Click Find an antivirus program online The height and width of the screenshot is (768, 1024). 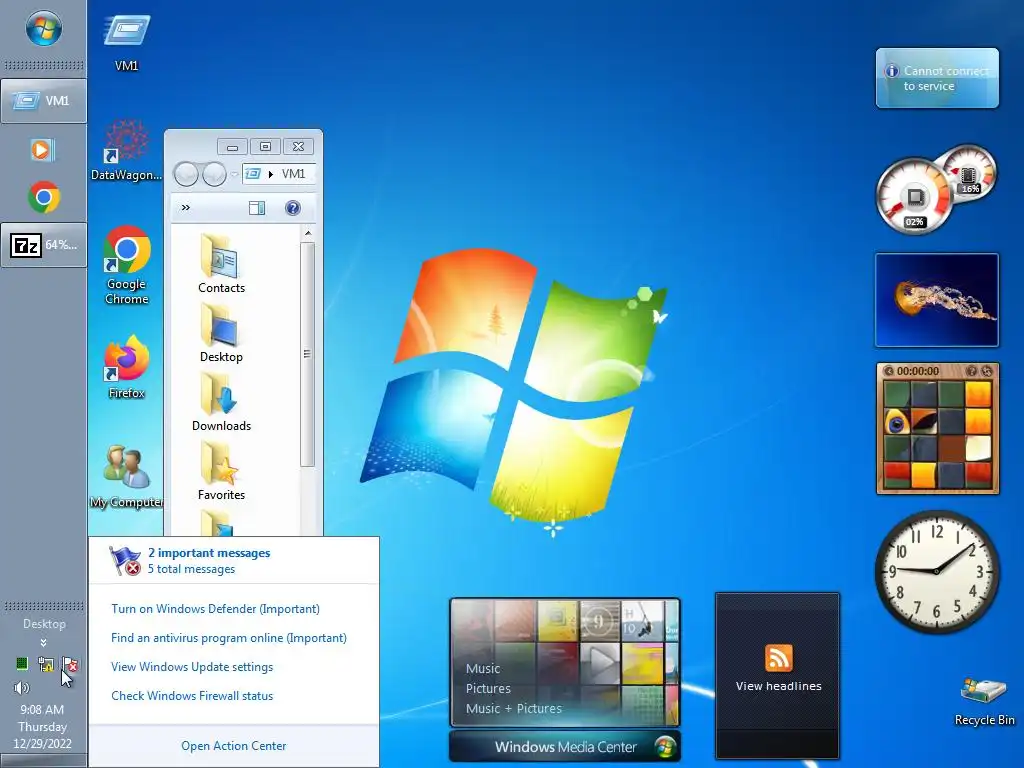point(229,638)
